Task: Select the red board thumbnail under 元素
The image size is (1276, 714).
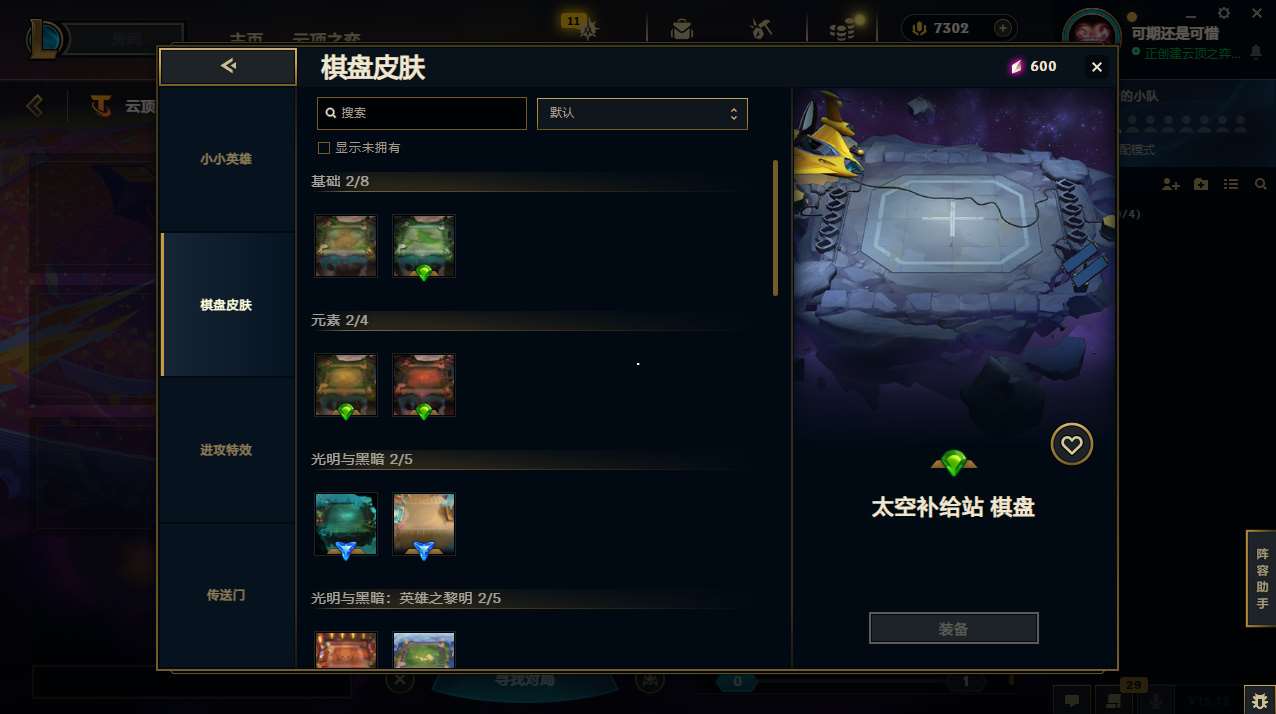Action: tap(424, 385)
